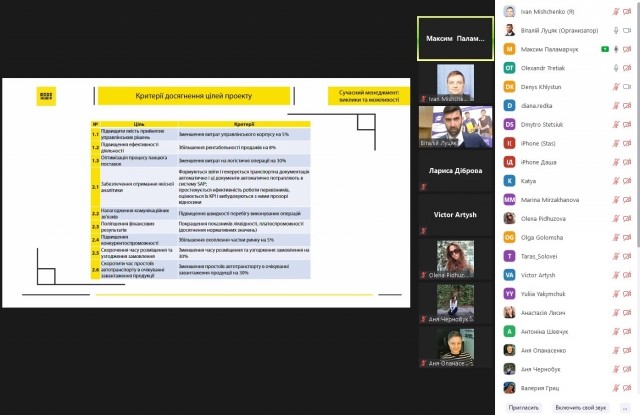Click row 1.1 in the slide table
Screen dimensions: 640x415
200,134
